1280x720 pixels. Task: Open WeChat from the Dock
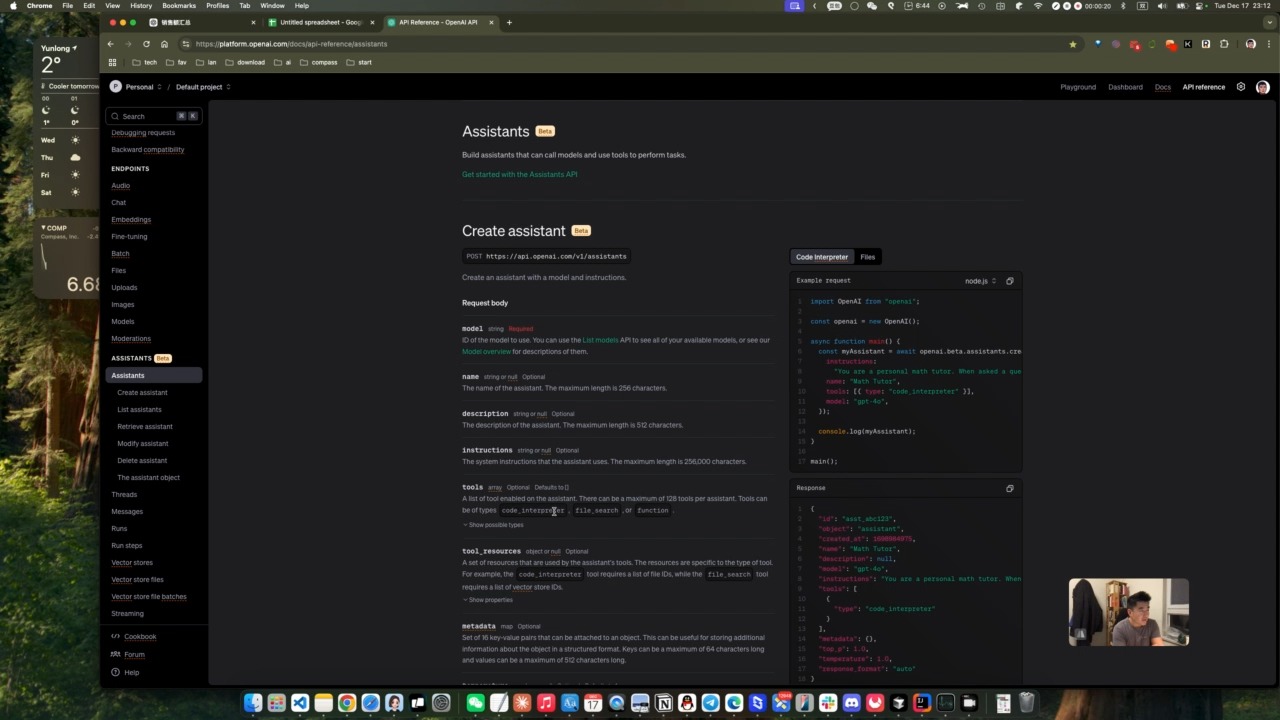click(x=475, y=703)
